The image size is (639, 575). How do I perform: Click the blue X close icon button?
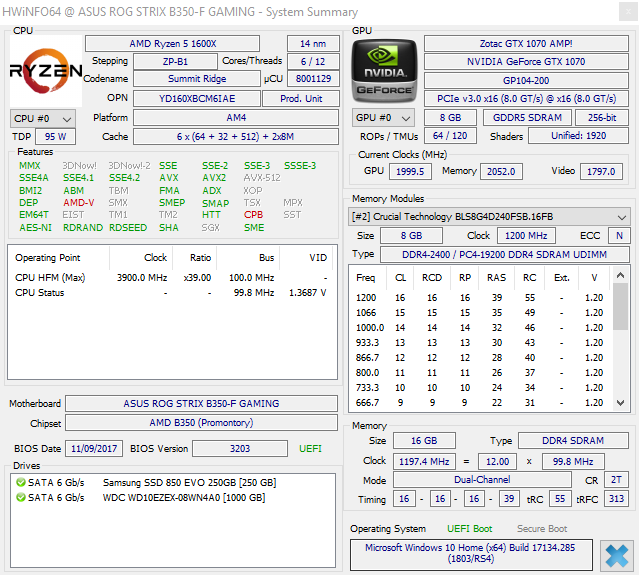pos(617,556)
